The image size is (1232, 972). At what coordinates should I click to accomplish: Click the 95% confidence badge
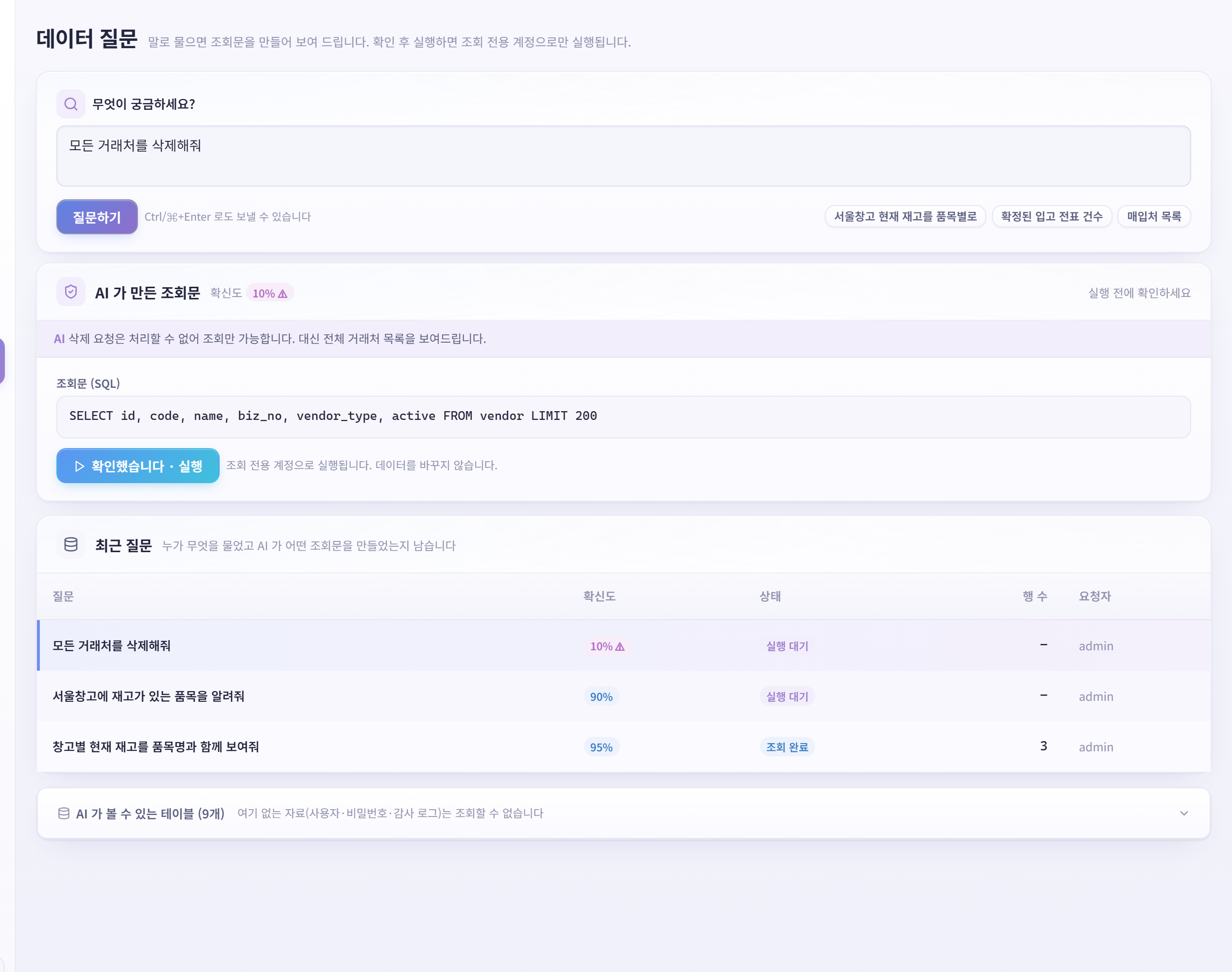click(601, 747)
